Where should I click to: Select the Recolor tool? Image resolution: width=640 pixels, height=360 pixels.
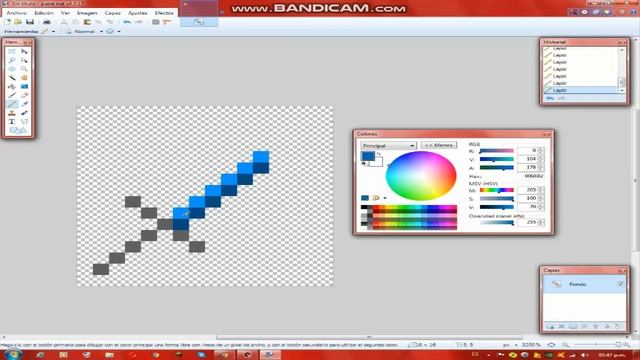coord(24,113)
